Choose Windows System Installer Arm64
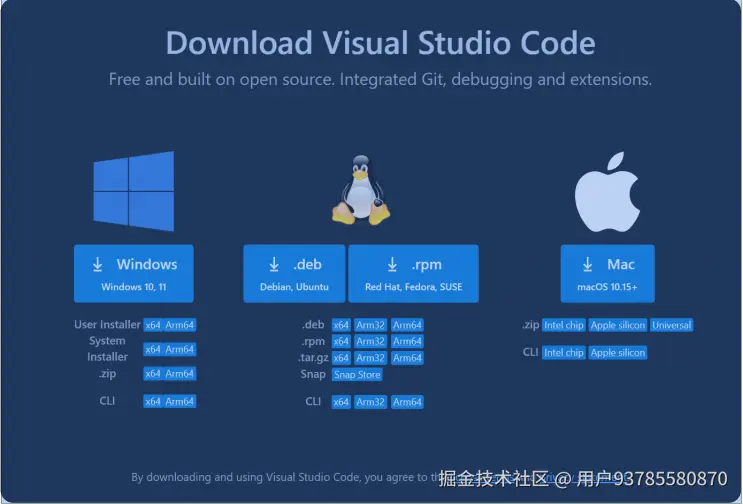The width and height of the screenshot is (743, 504). [x=180, y=349]
